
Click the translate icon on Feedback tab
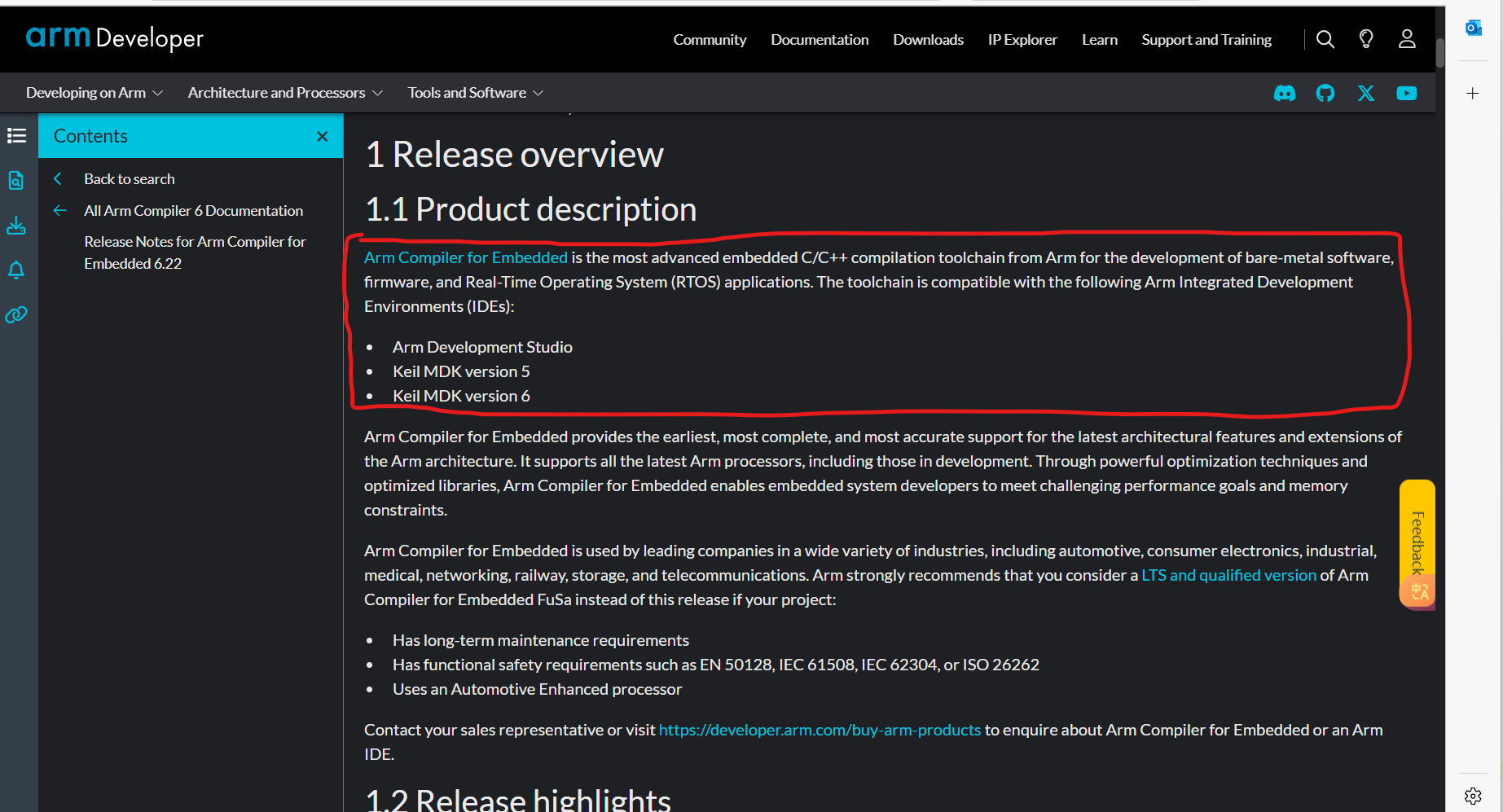[x=1420, y=591]
